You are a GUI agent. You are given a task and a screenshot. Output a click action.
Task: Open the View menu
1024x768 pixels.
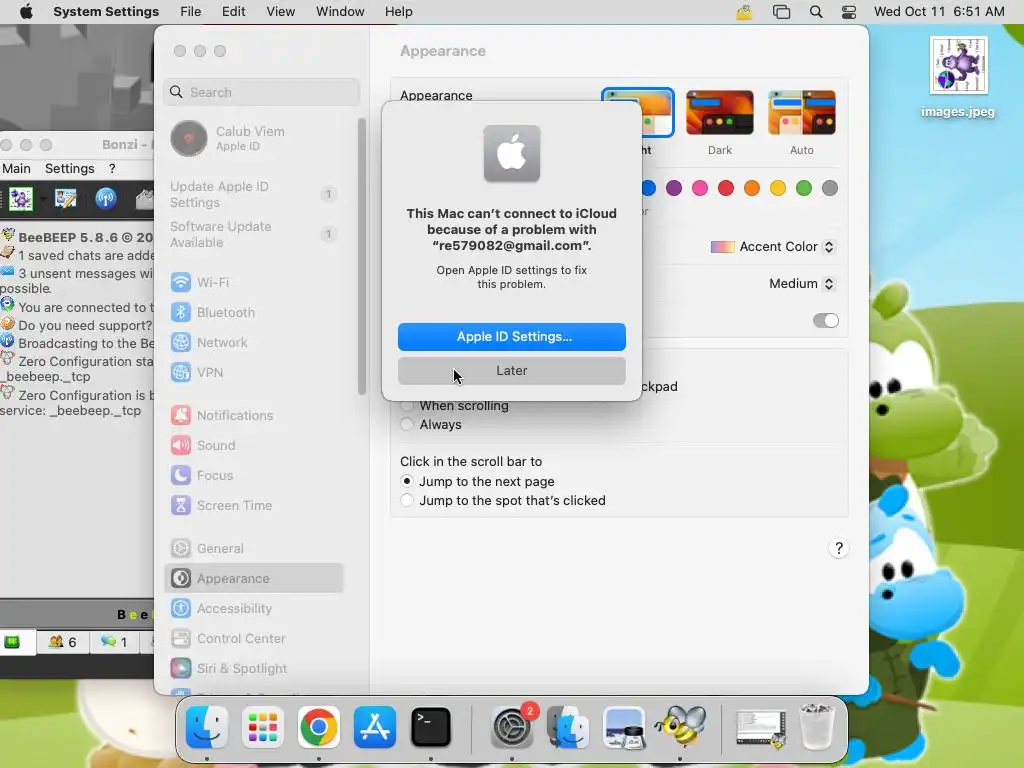[x=280, y=12]
